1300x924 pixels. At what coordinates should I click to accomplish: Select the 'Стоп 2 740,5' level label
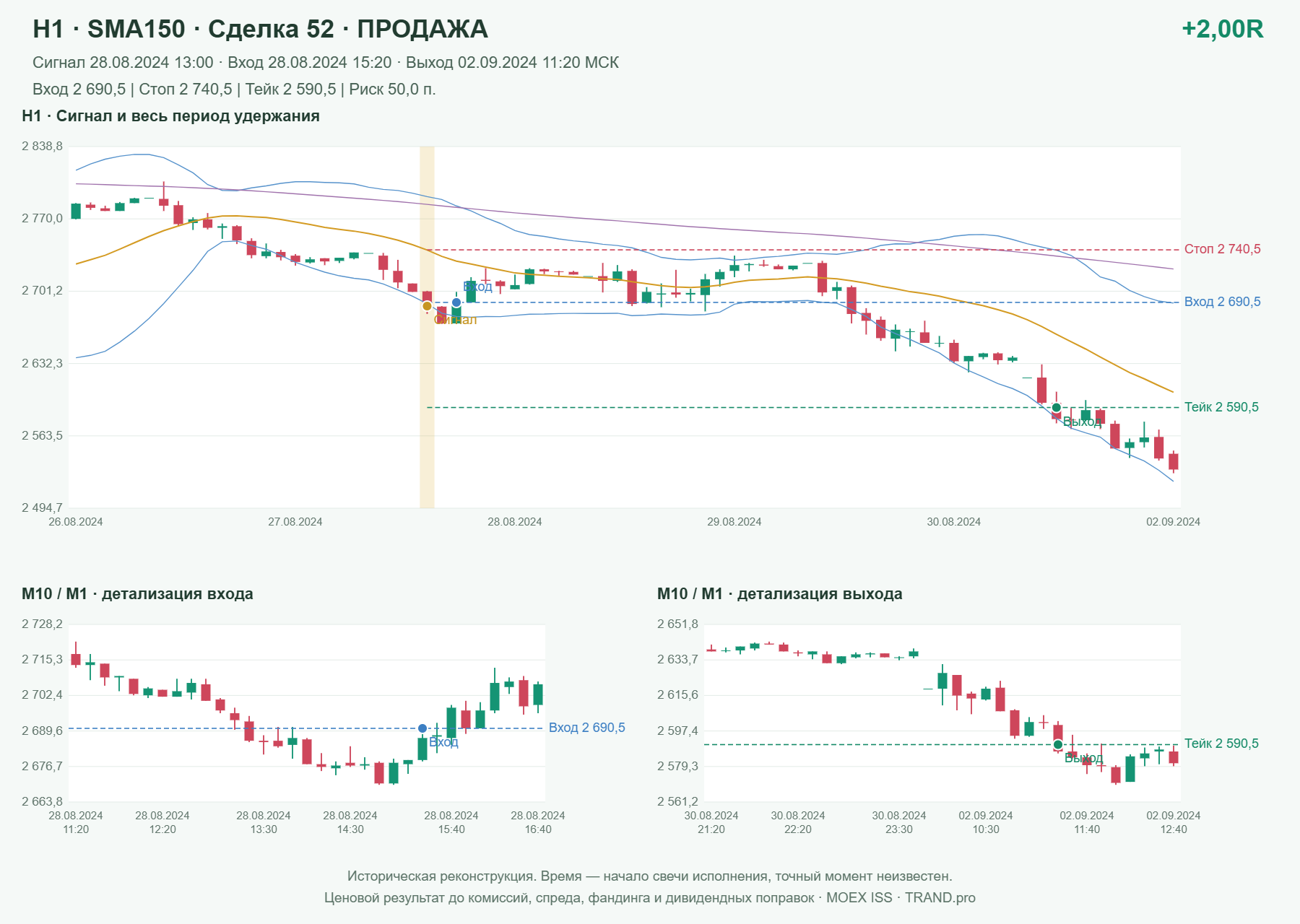tap(1223, 249)
